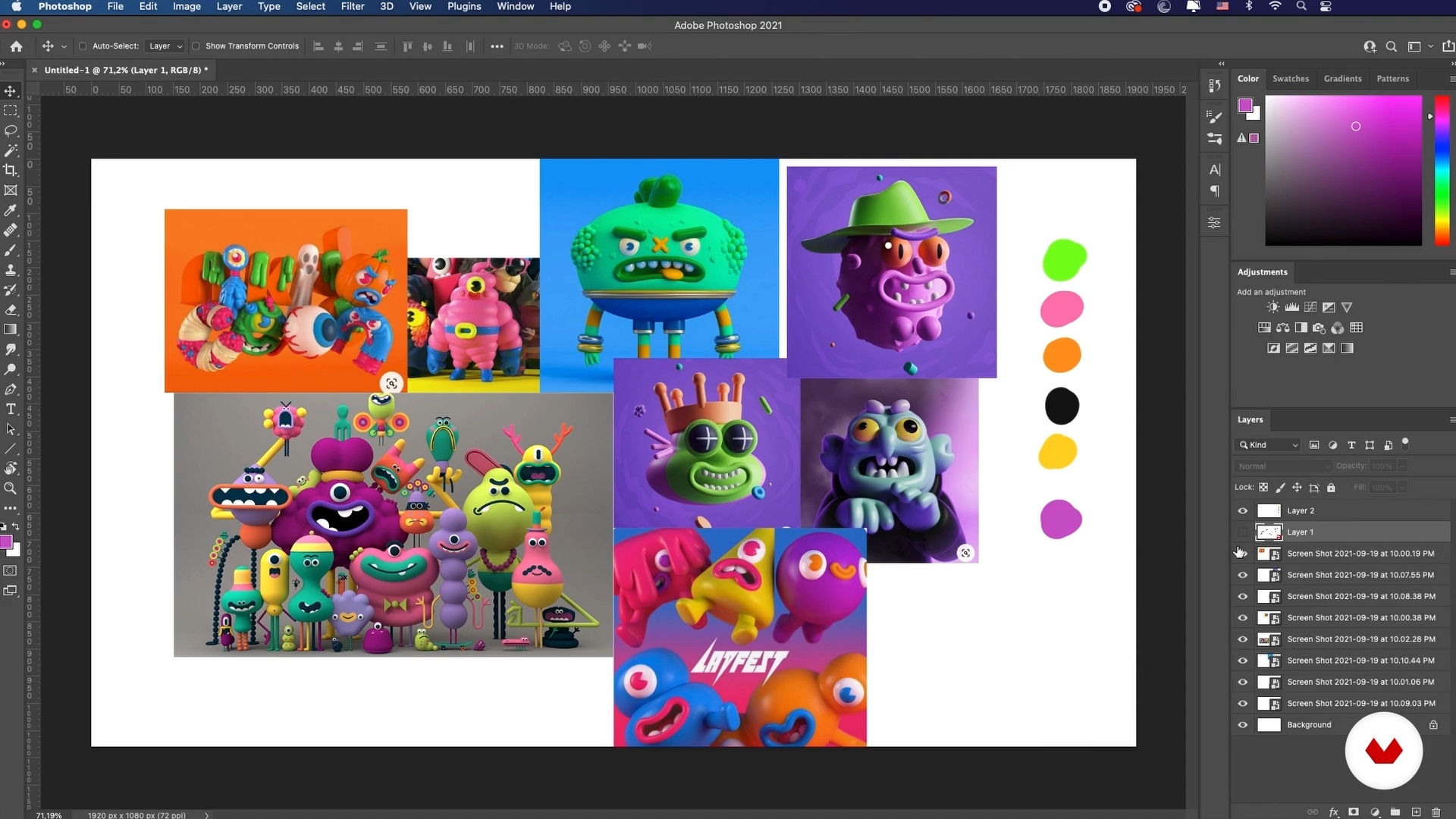
Task: Click the color picker field
Action: tap(1343, 171)
